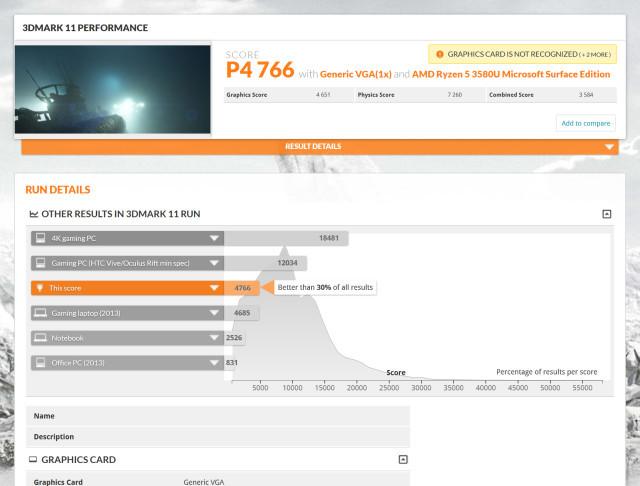Click the 3DMark 11 benchmark thumbnail image
The height and width of the screenshot is (486, 640).
click(113, 88)
